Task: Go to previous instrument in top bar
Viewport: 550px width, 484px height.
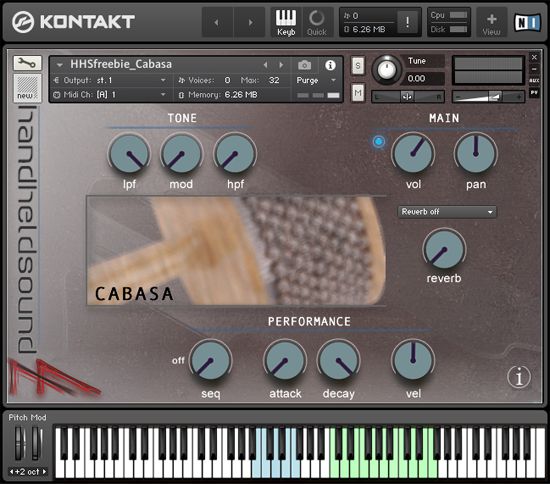Action: point(217,22)
